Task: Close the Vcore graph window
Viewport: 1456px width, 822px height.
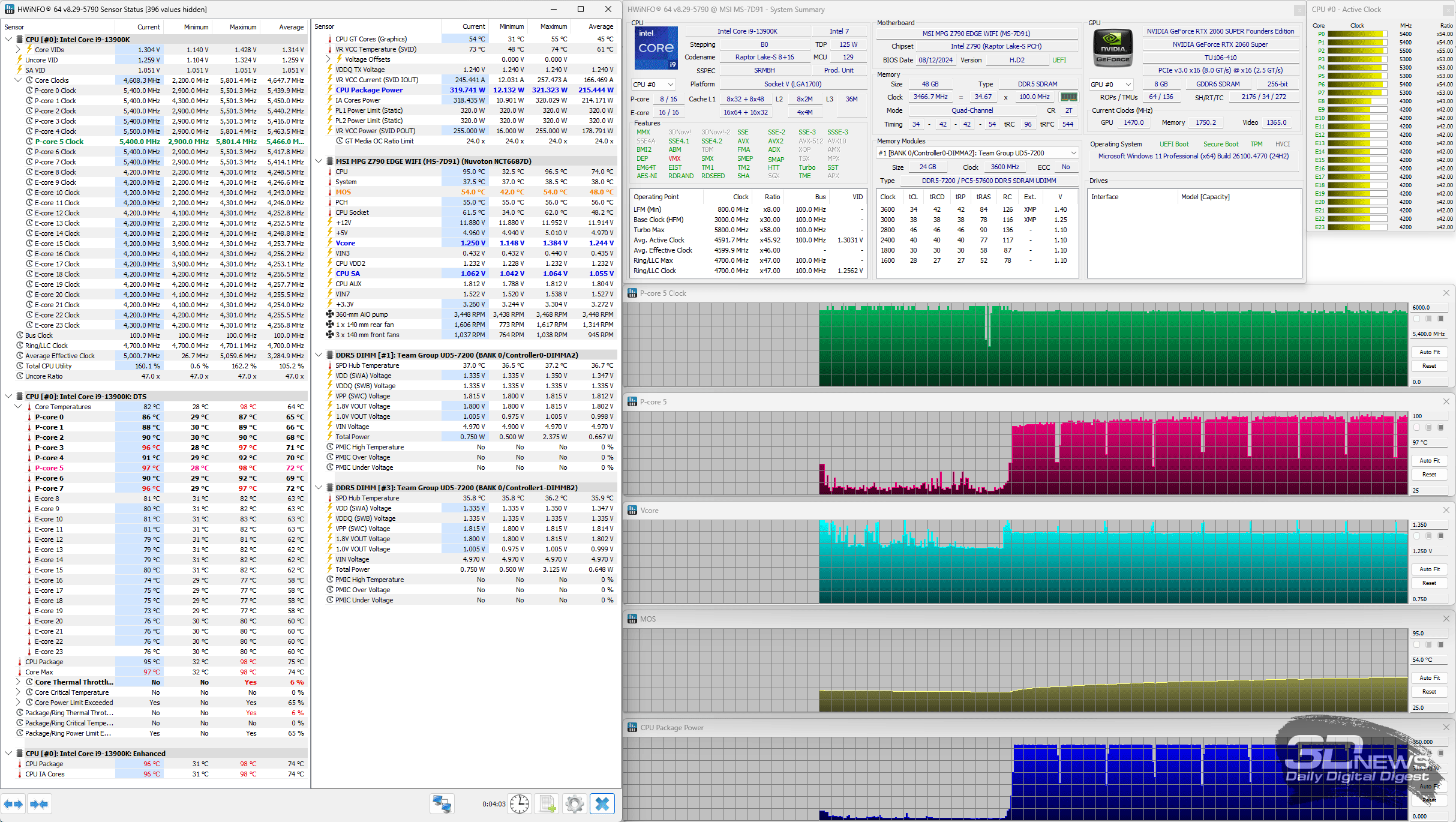Action: pyautogui.click(x=1446, y=510)
